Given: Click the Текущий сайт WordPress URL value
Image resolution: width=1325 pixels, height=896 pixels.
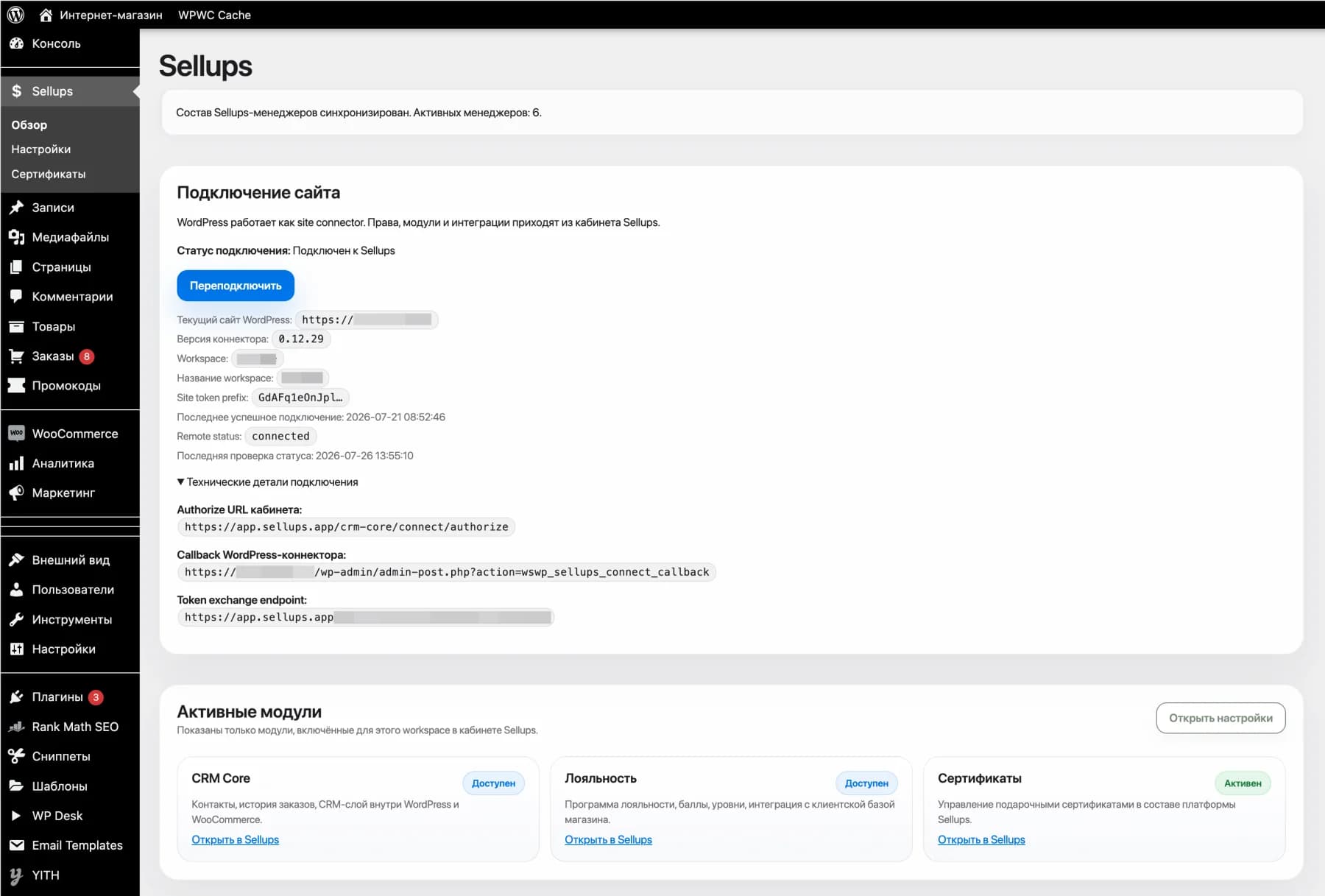Looking at the screenshot, I should pos(367,320).
